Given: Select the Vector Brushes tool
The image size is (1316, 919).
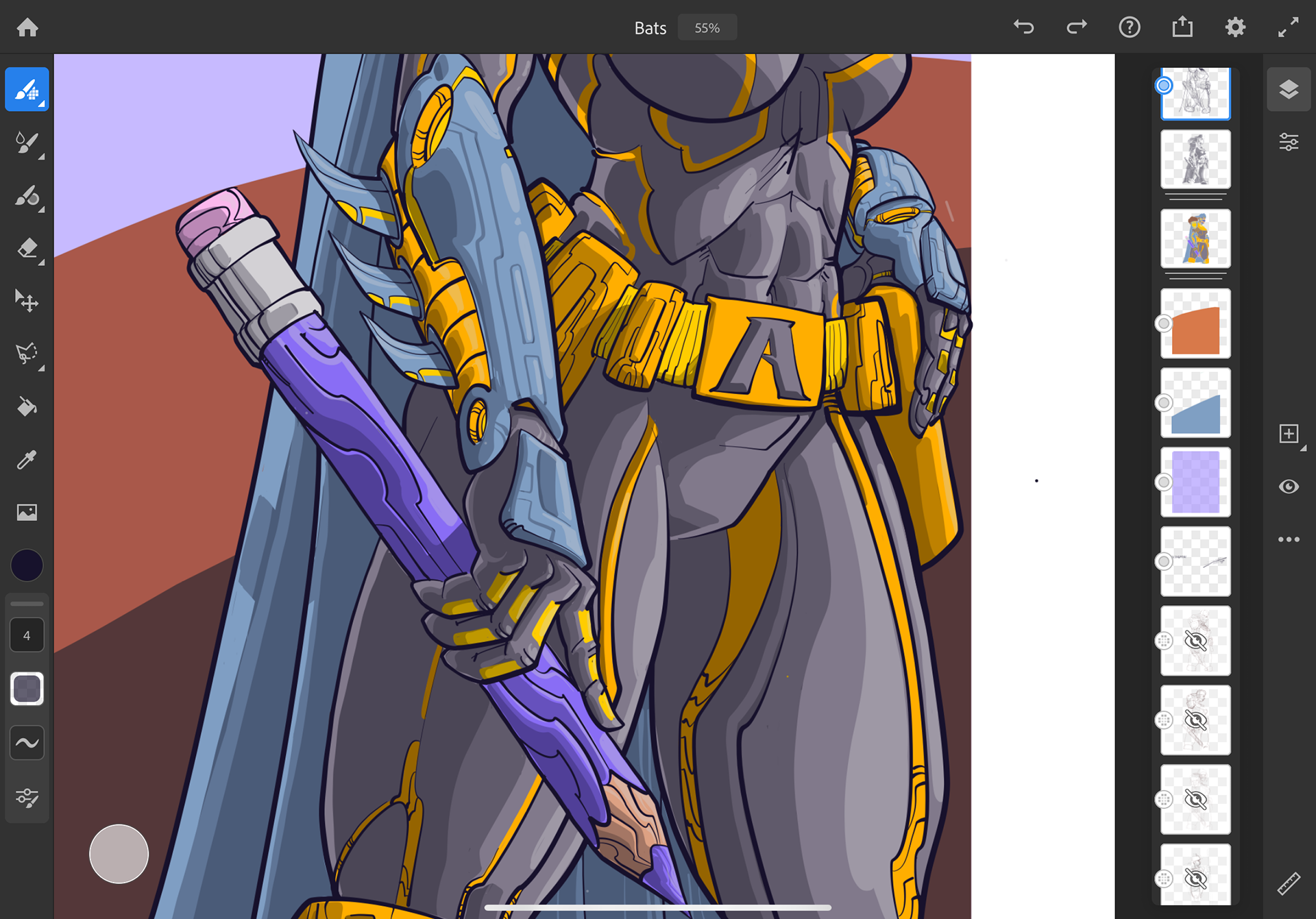Looking at the screenshot, I should [27, 195].
